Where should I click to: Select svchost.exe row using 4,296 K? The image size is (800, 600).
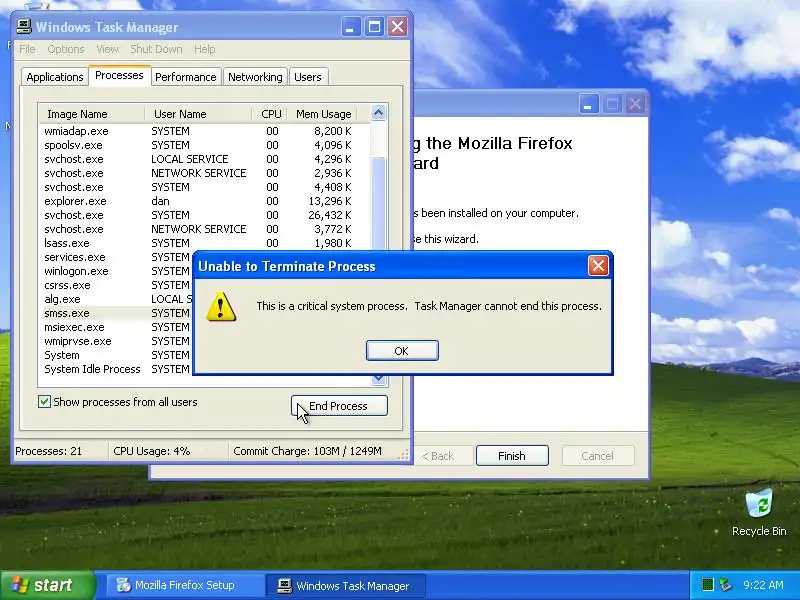pyautogui.click(x=204, y=159)
